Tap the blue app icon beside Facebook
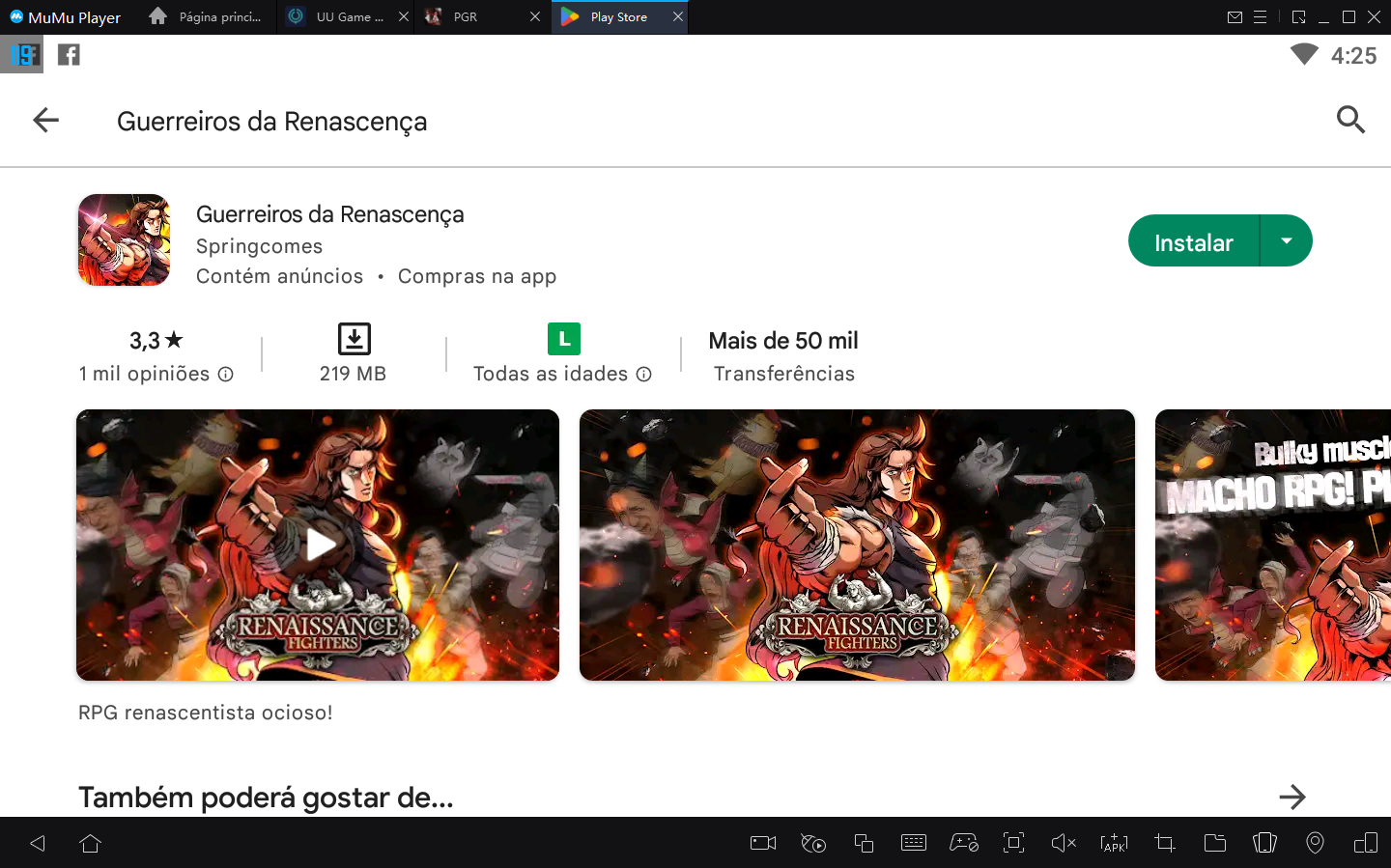This screenshot has height=868, width=1391. (21, 54)
